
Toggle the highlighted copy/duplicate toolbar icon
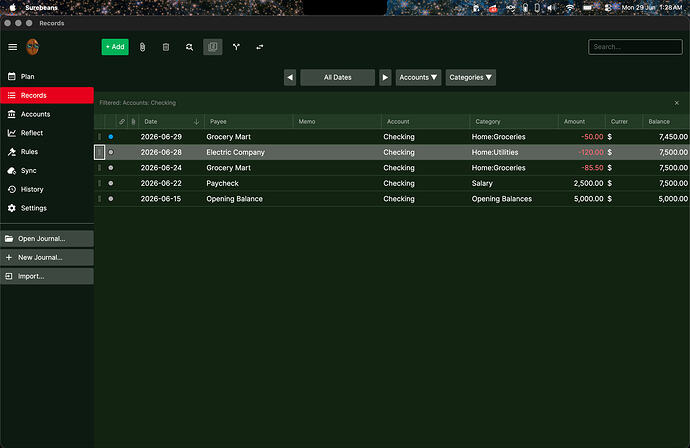[x=213, y=47]
